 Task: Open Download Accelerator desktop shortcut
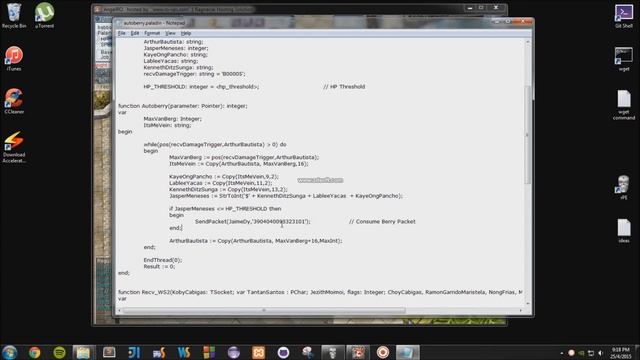pyautogui.click(x=14, y=147)
